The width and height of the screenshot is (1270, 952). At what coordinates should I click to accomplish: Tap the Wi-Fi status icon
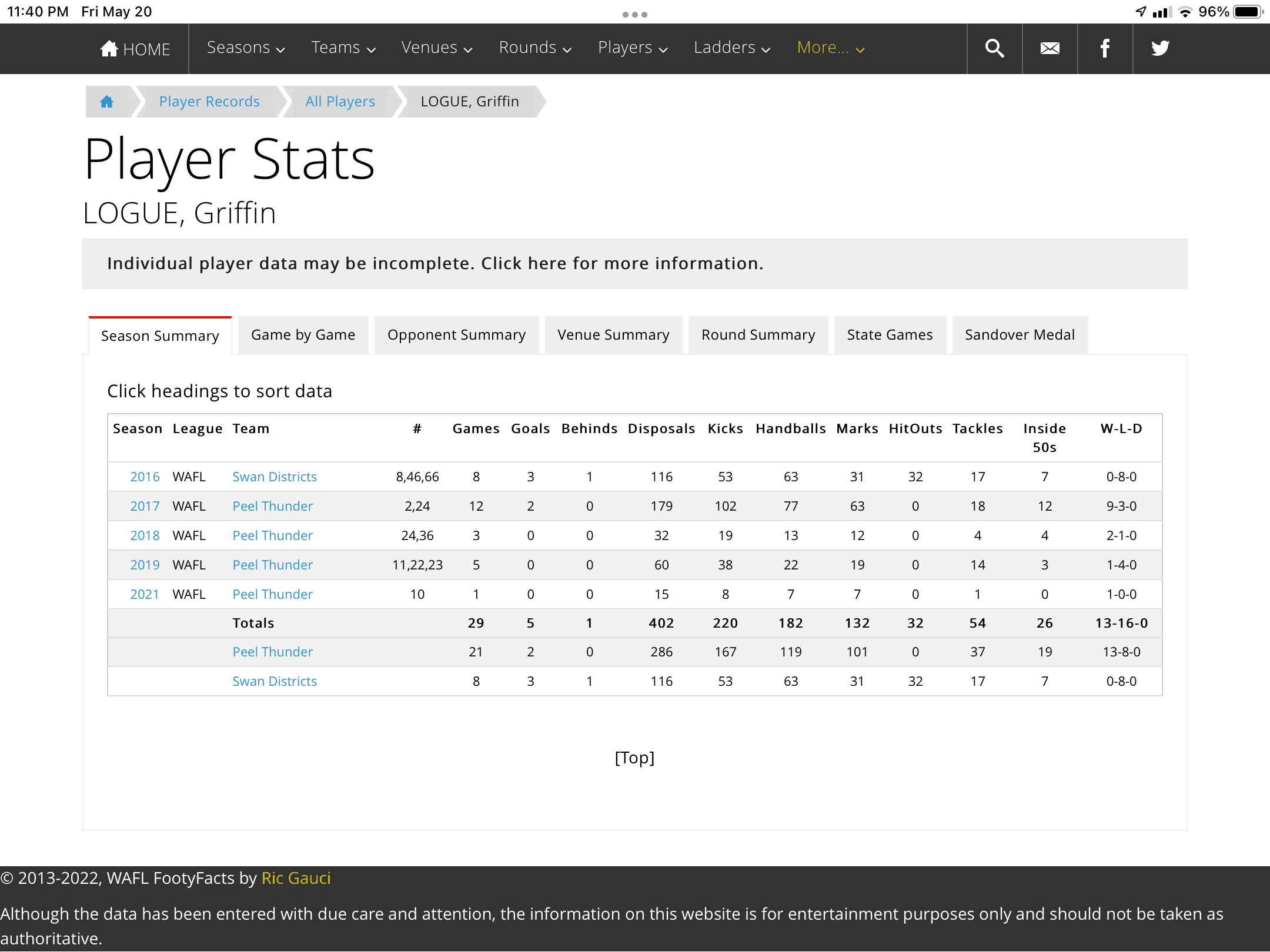point(1185,12)
